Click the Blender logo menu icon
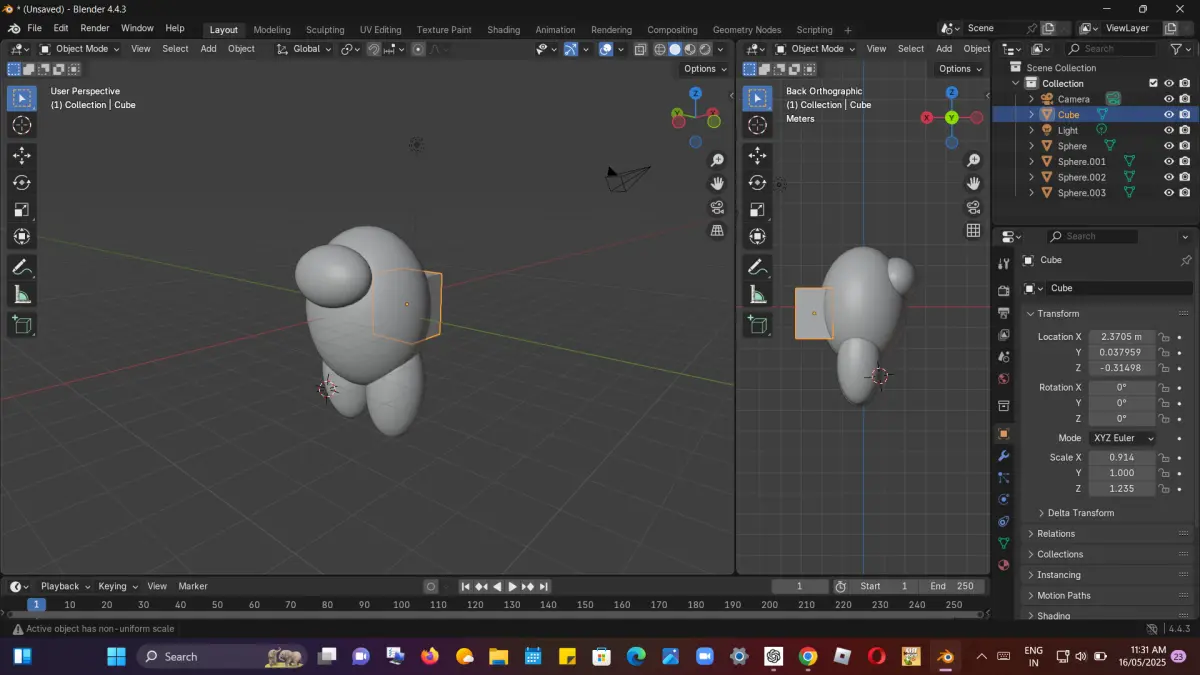The width and height of the screenshot is (1200, 675). pos(14,28)
